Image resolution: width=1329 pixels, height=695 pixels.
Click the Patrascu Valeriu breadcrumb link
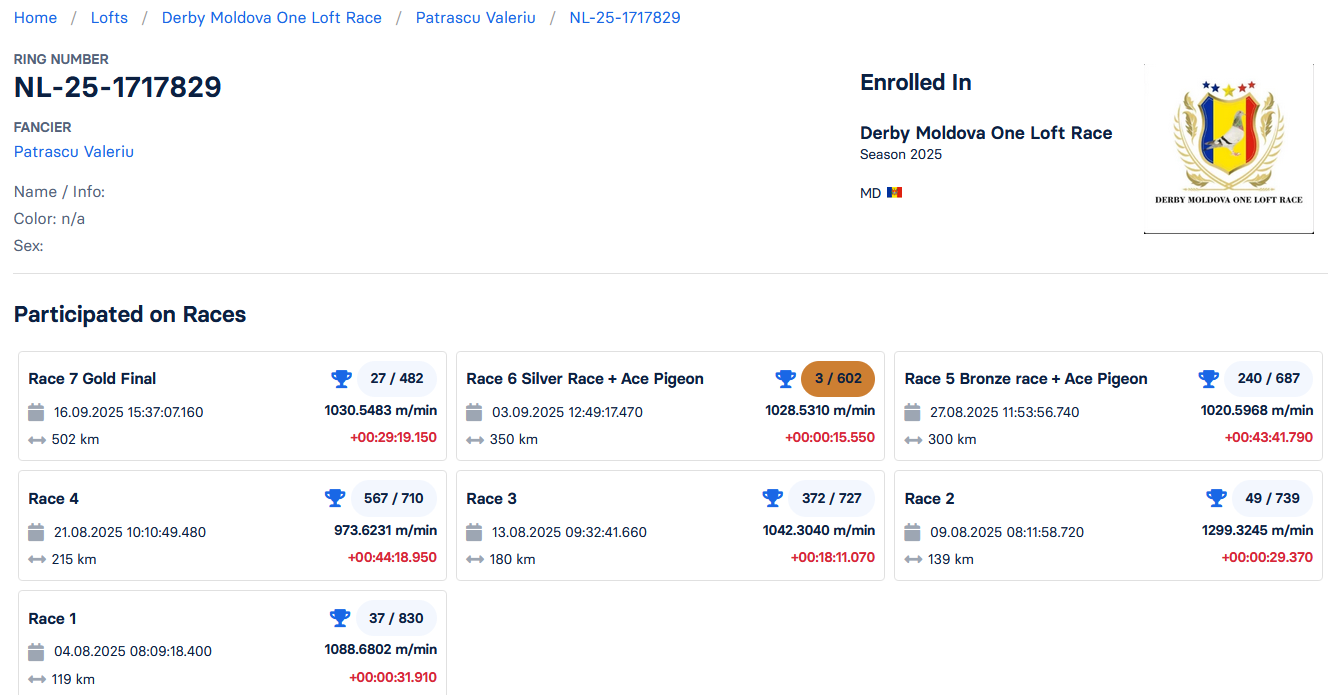(x=475, y=18)
